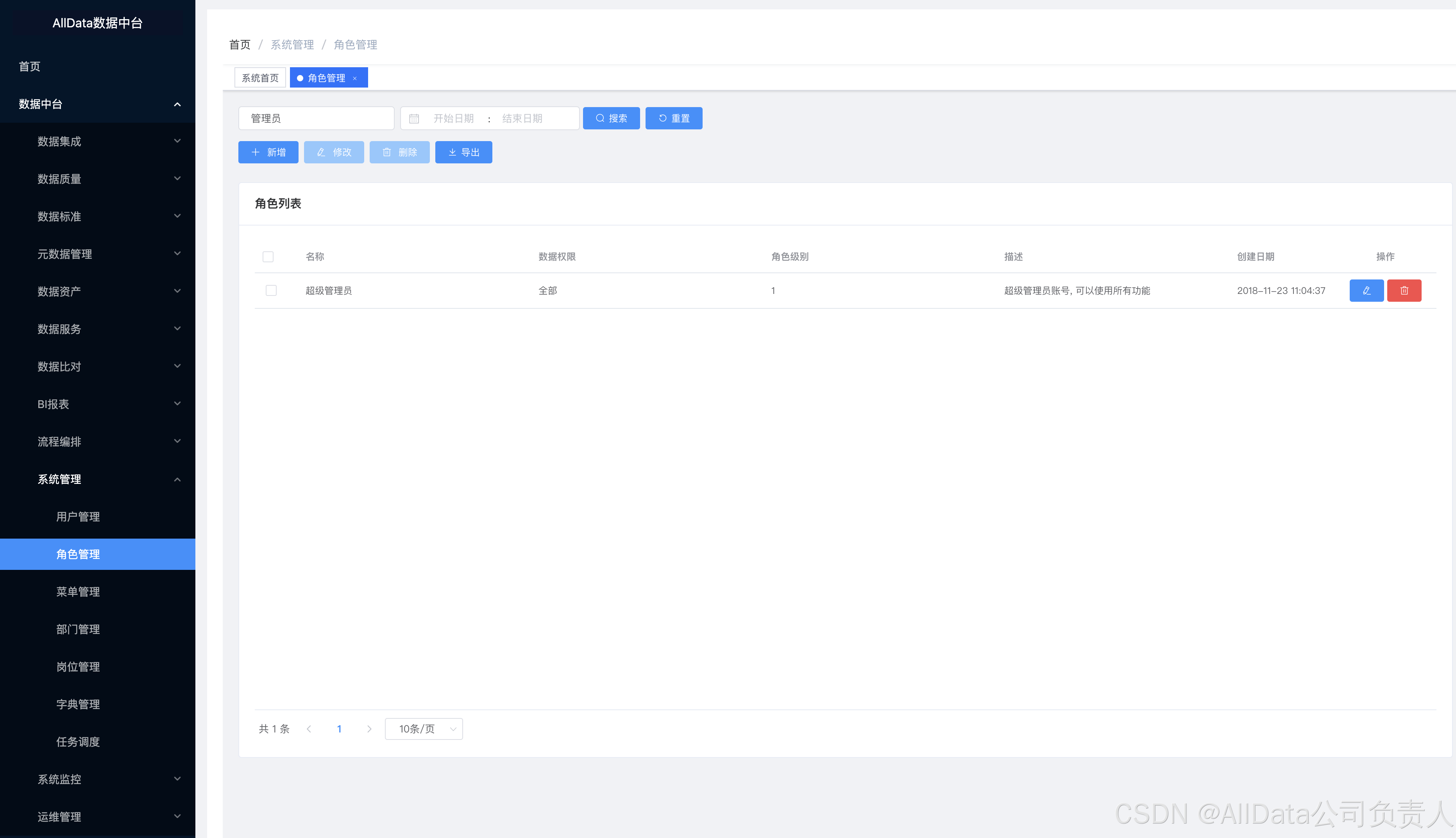Screen dimensions: 1456x838
Task: Go to the previous page with the pagination arrow
Action: 309,729
